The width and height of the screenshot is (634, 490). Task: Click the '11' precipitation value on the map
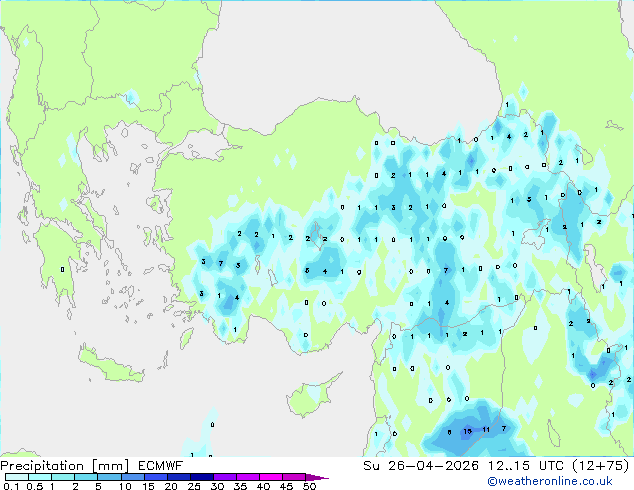(486, 429)
